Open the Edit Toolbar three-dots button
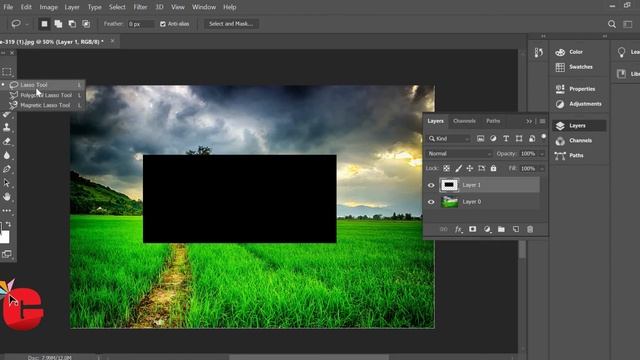The height and width of the screenshot is (360, 640). 7,211
